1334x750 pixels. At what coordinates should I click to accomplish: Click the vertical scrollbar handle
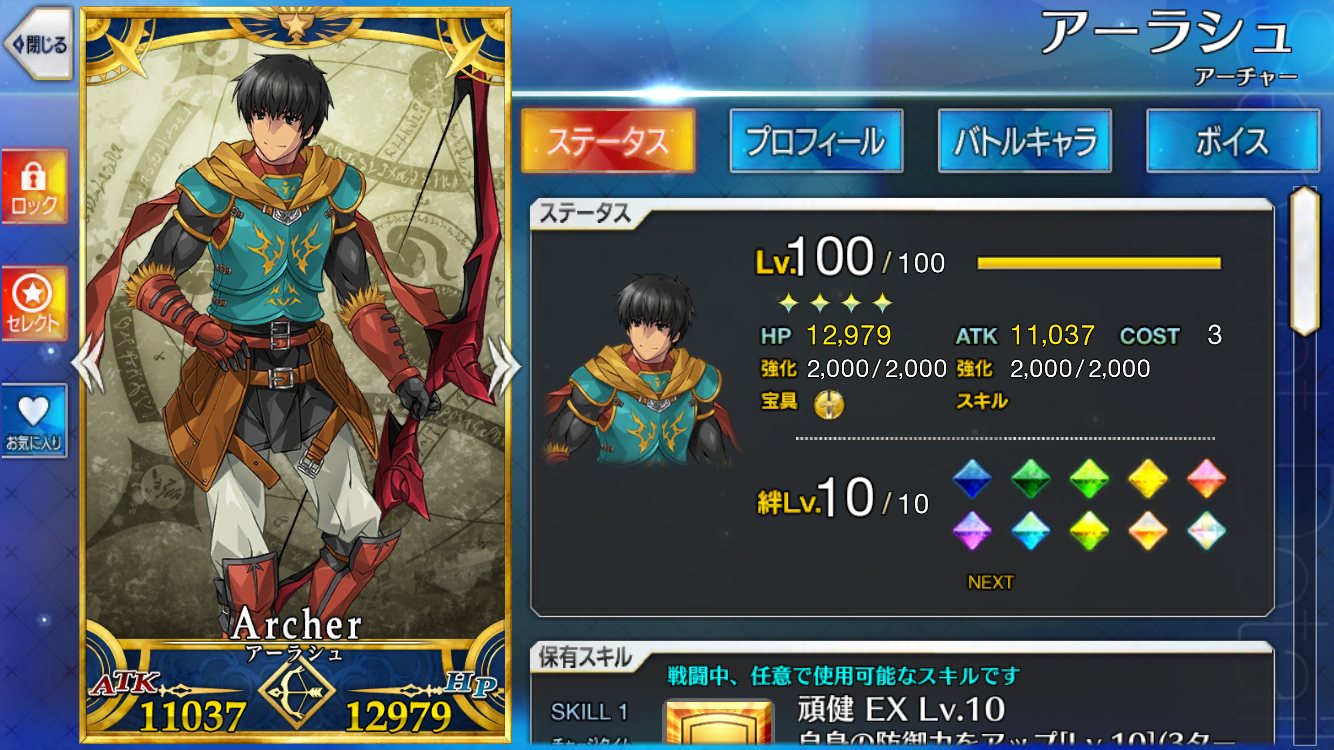point(1305,260)
